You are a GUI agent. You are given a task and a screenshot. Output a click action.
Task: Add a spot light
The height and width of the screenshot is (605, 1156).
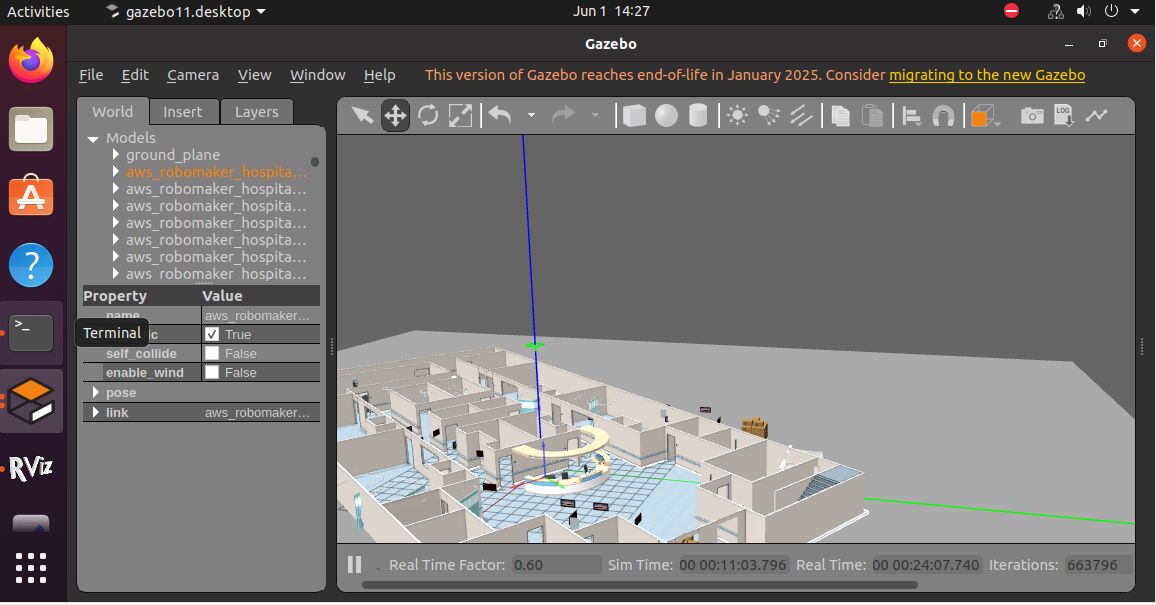point(769,116)
